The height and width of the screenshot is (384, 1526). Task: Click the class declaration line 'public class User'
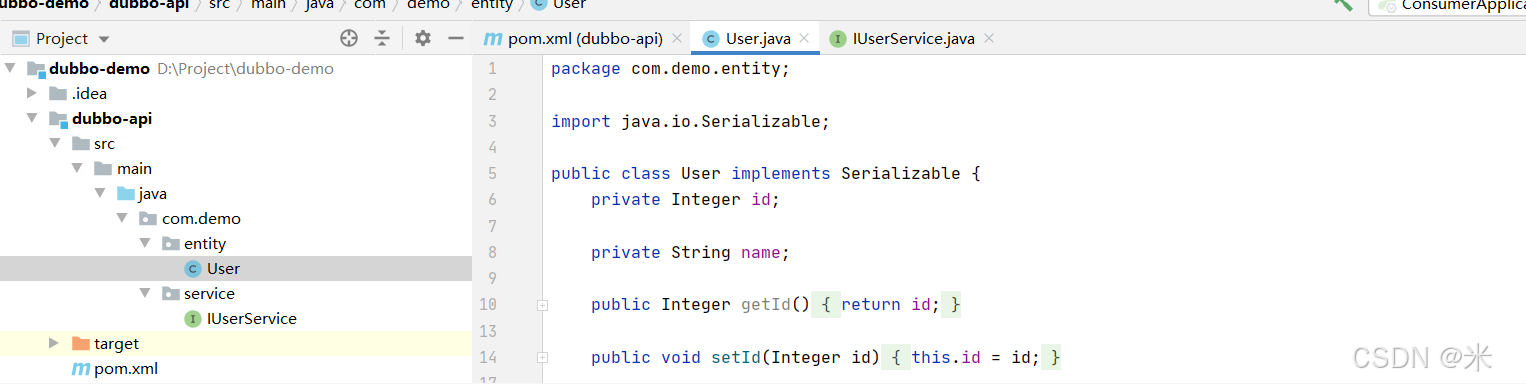click(x=766, y=173)
